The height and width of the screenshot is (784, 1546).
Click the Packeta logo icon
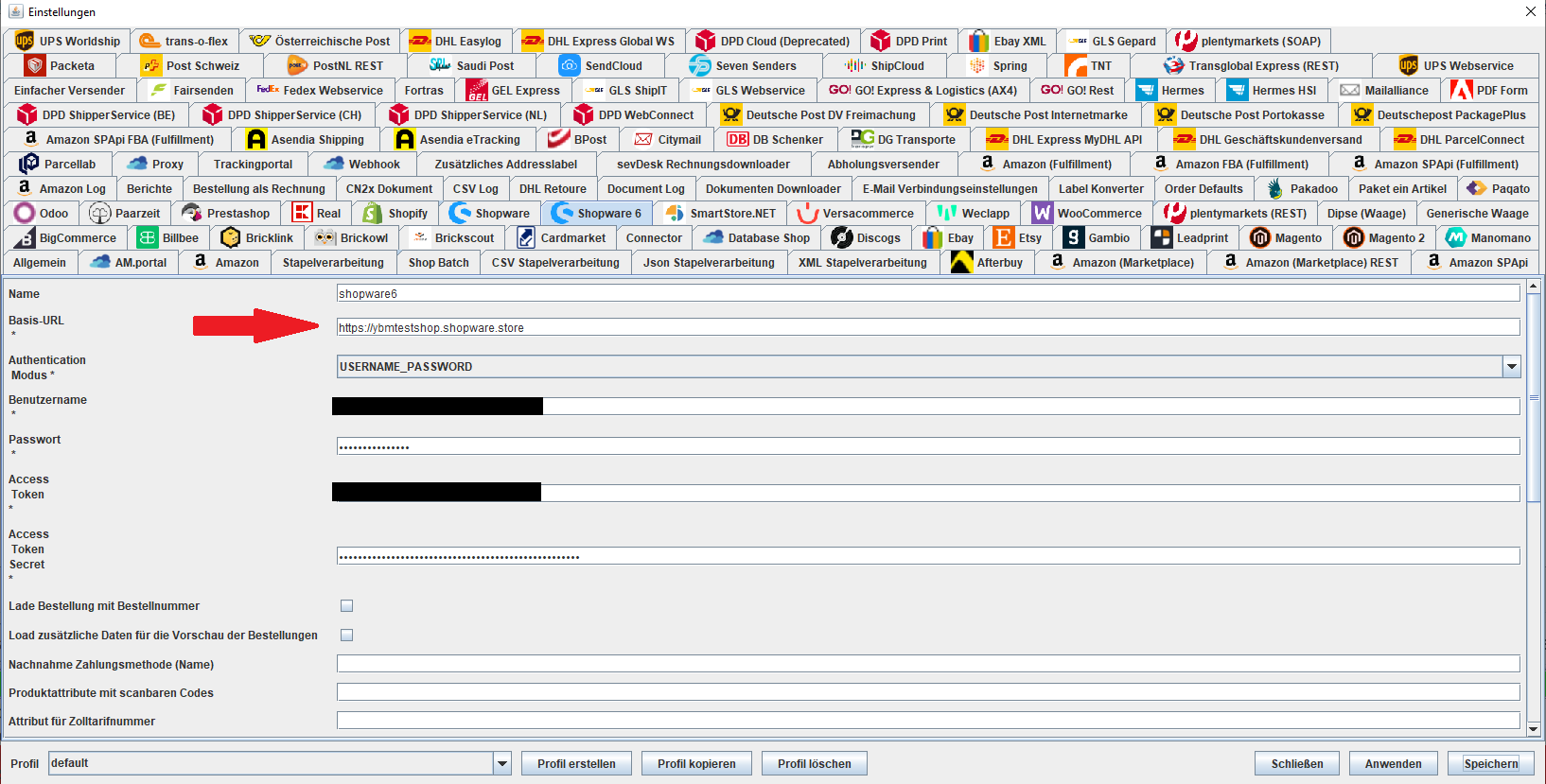35,65
